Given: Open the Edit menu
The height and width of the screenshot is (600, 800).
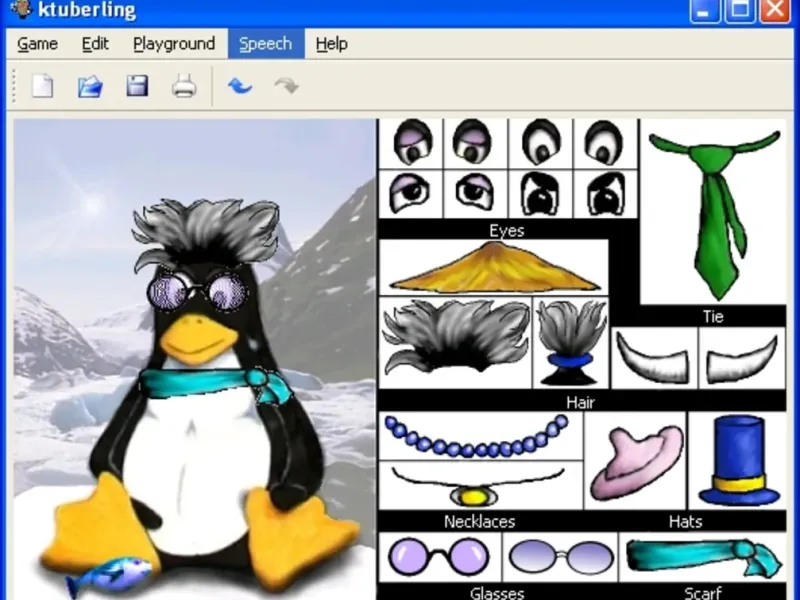Looking at the screenshot, I should tap(95, 44).
